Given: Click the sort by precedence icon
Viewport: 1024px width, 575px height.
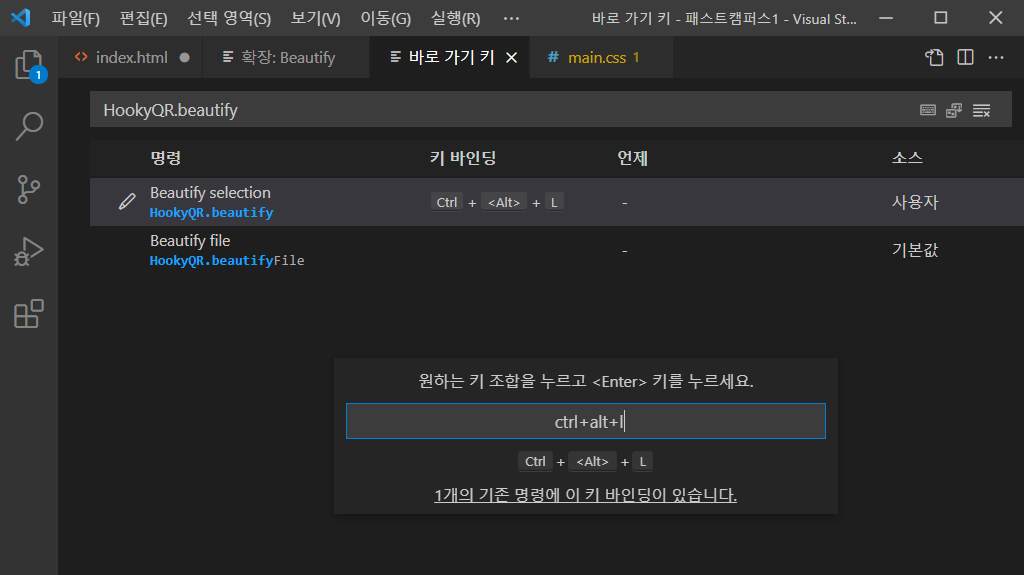Looking at the screenshot, I should pyautogui.click(x=954, y=110).
